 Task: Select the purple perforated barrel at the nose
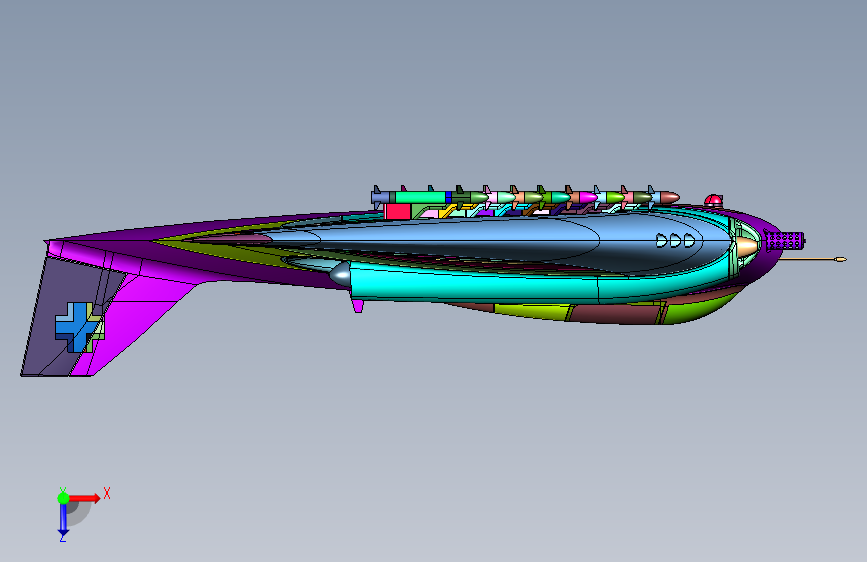point(784,241)
